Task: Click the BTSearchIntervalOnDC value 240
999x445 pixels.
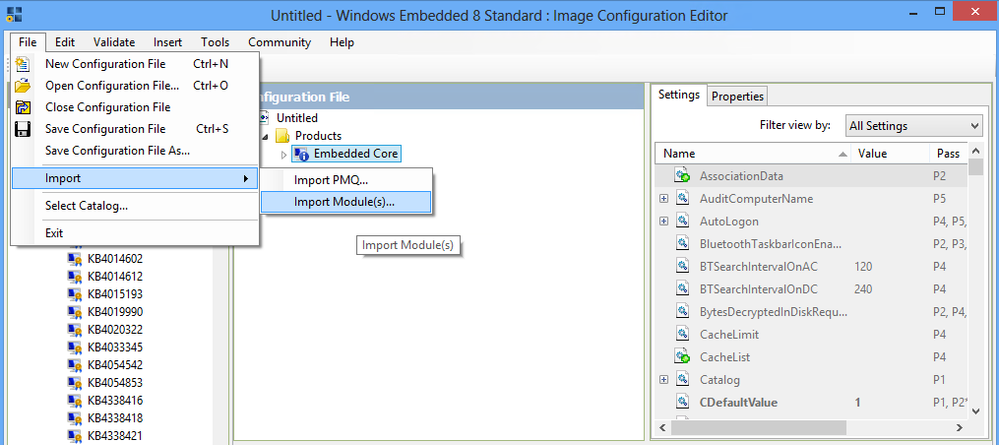Action: [863, 289]
